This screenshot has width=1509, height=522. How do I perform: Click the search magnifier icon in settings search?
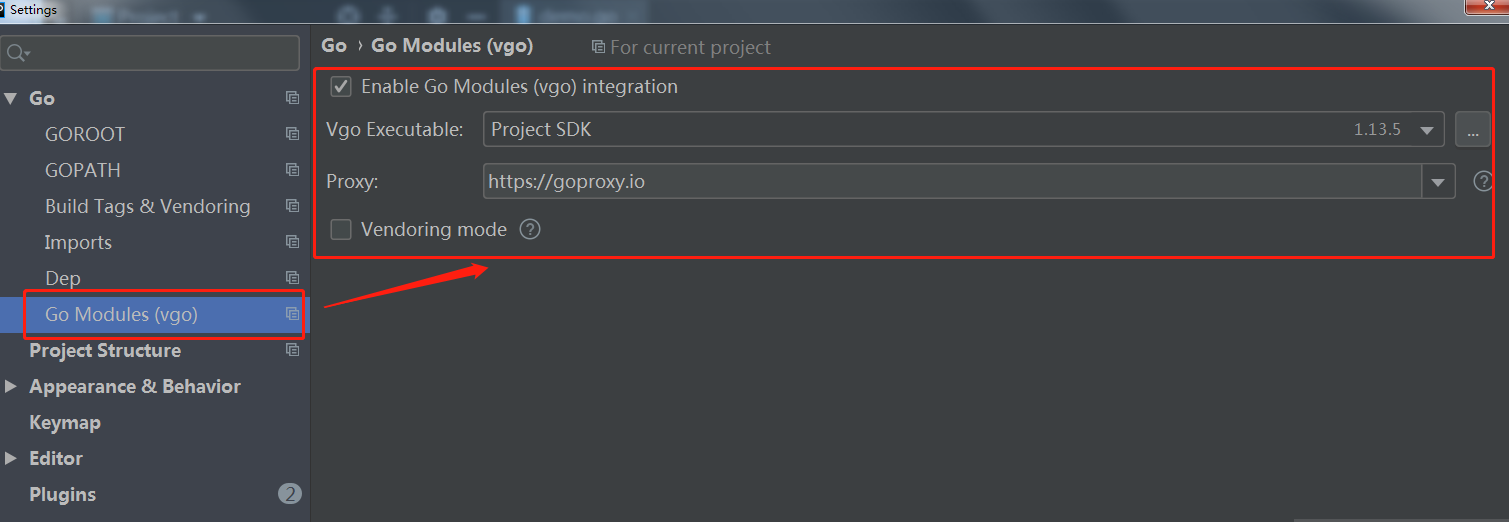pyautogui.click(x=19, y=53)
